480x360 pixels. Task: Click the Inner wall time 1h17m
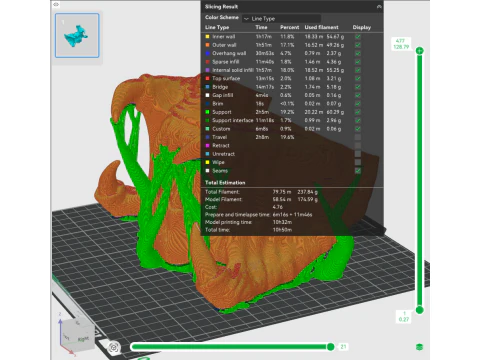tap(264, 37)
